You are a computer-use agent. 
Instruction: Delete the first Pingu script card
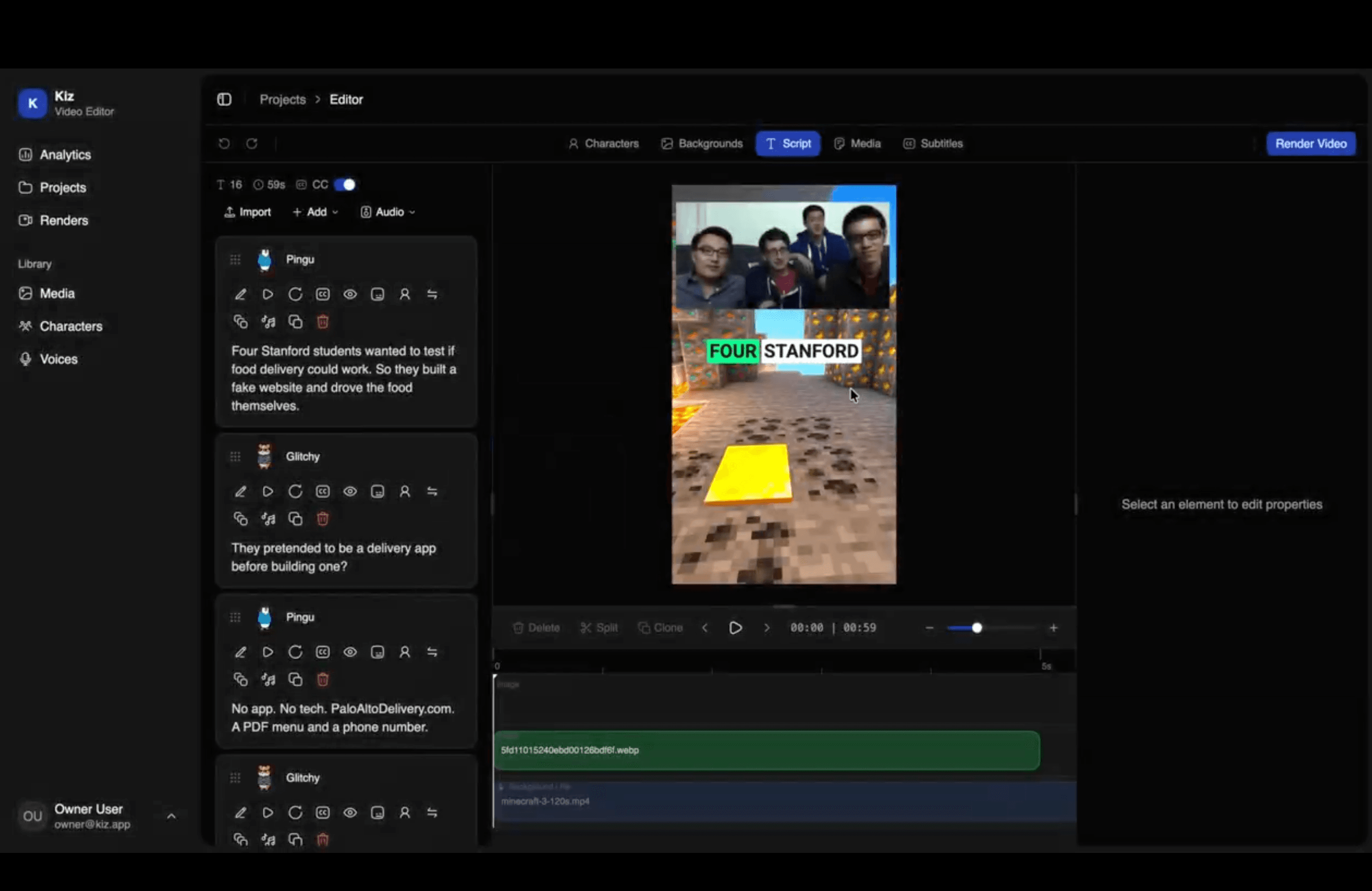(323, 322)
